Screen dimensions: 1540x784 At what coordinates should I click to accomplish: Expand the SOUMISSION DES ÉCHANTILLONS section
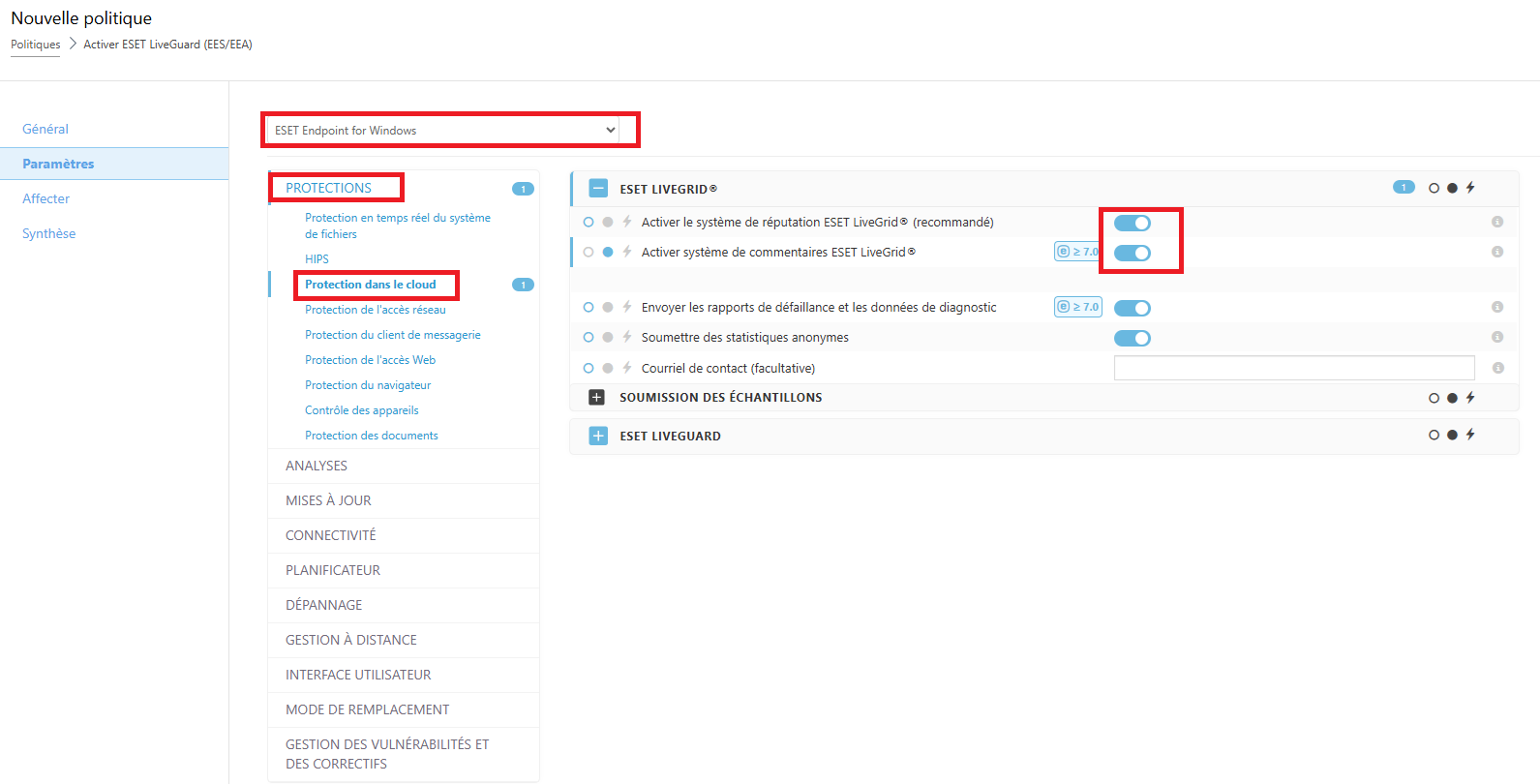(x=597, y=398)
